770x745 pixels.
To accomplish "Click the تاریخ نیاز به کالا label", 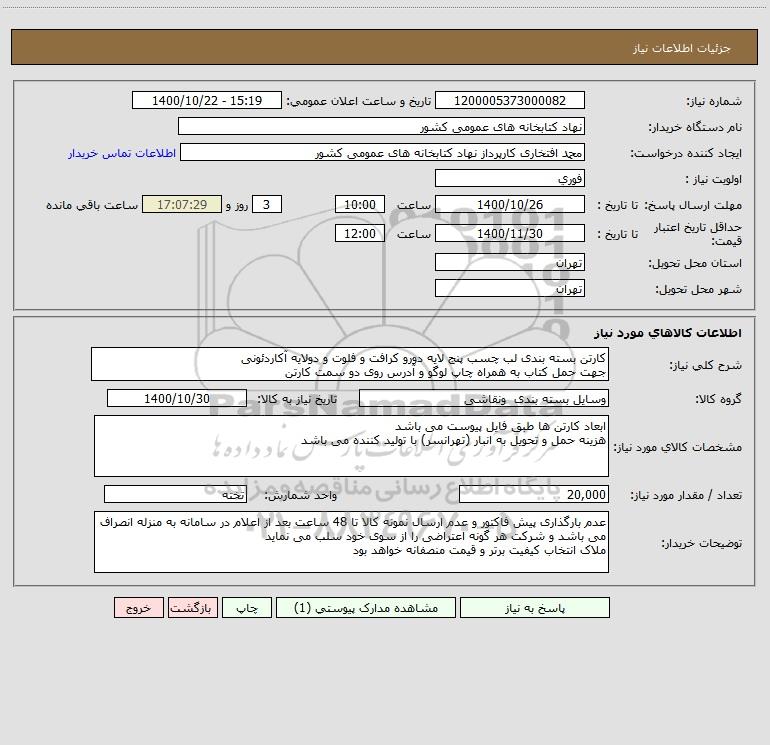I will (297, 399).
